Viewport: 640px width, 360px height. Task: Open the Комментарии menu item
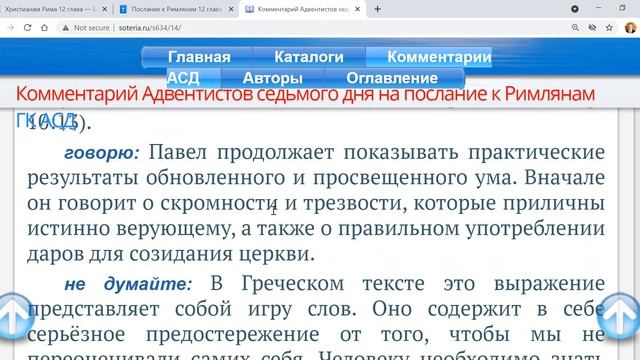click(439, 57)
